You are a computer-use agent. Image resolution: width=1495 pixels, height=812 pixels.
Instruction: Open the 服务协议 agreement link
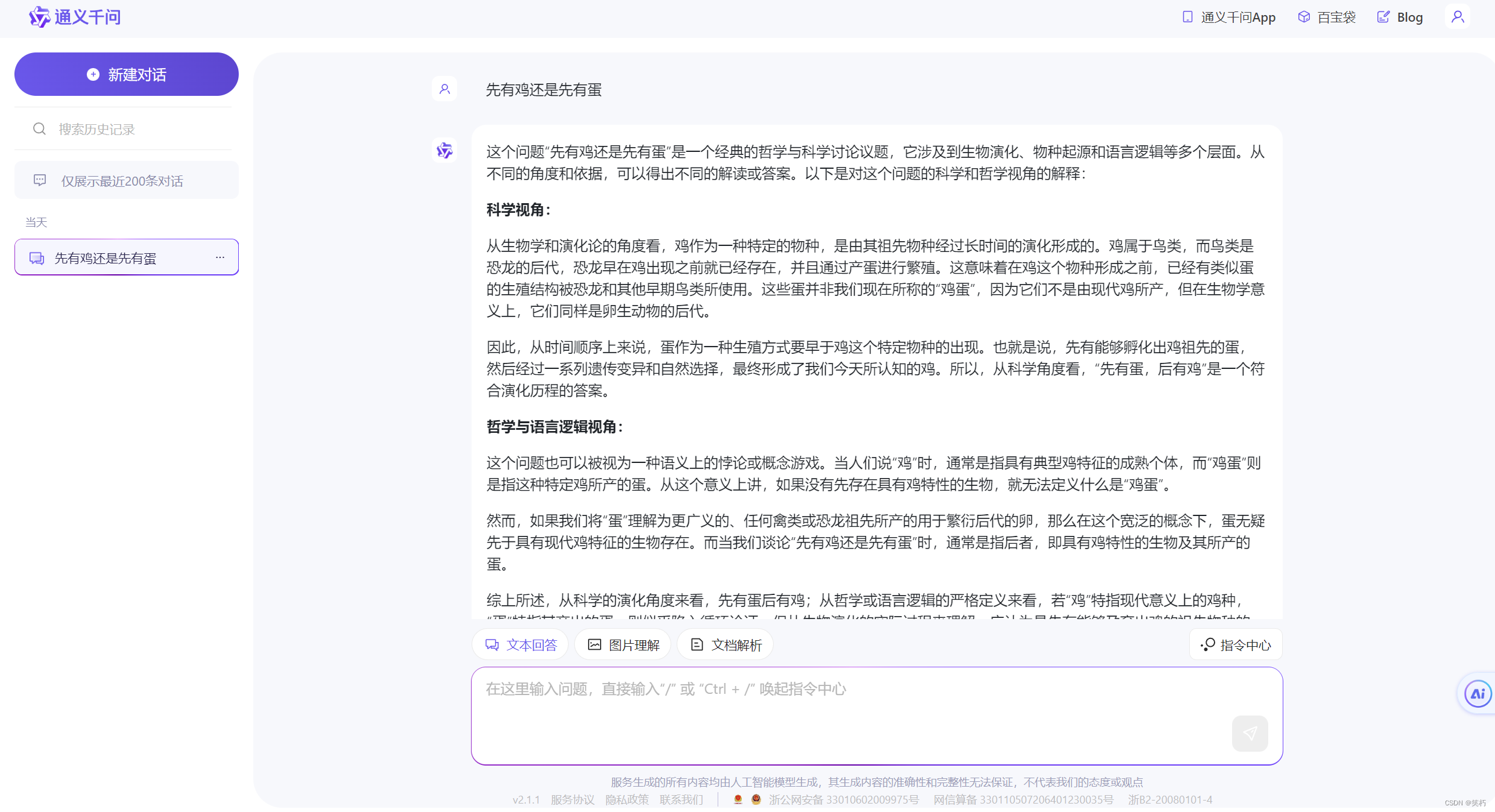pos(572,799)
